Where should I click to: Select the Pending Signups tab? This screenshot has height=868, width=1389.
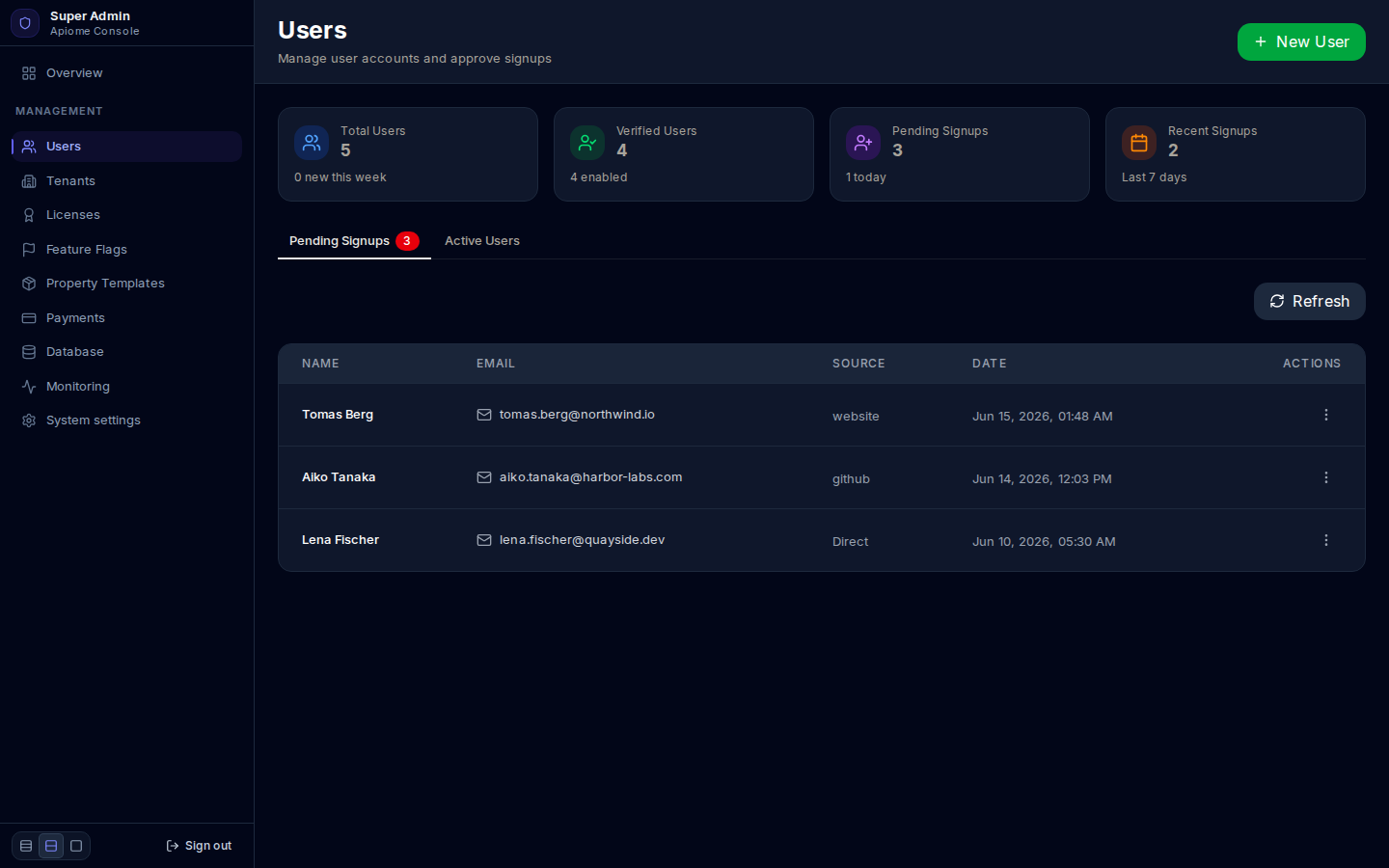pos(354,241)
